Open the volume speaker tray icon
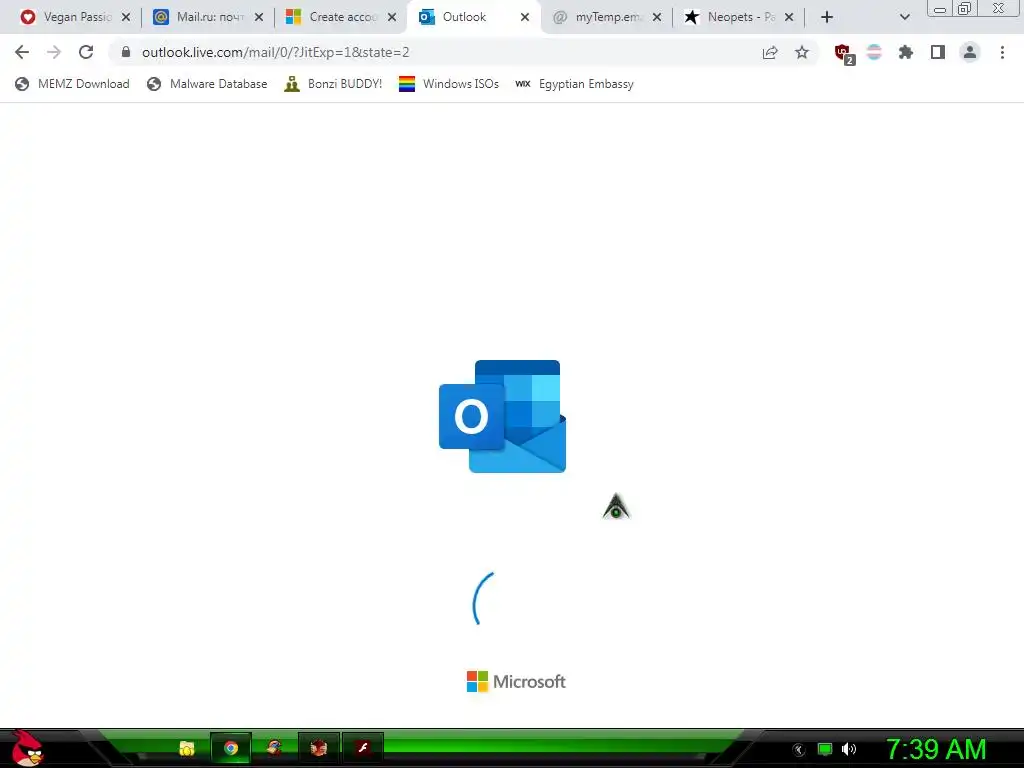The height and width of the screenshot is (768, 1024). point(849,749)
